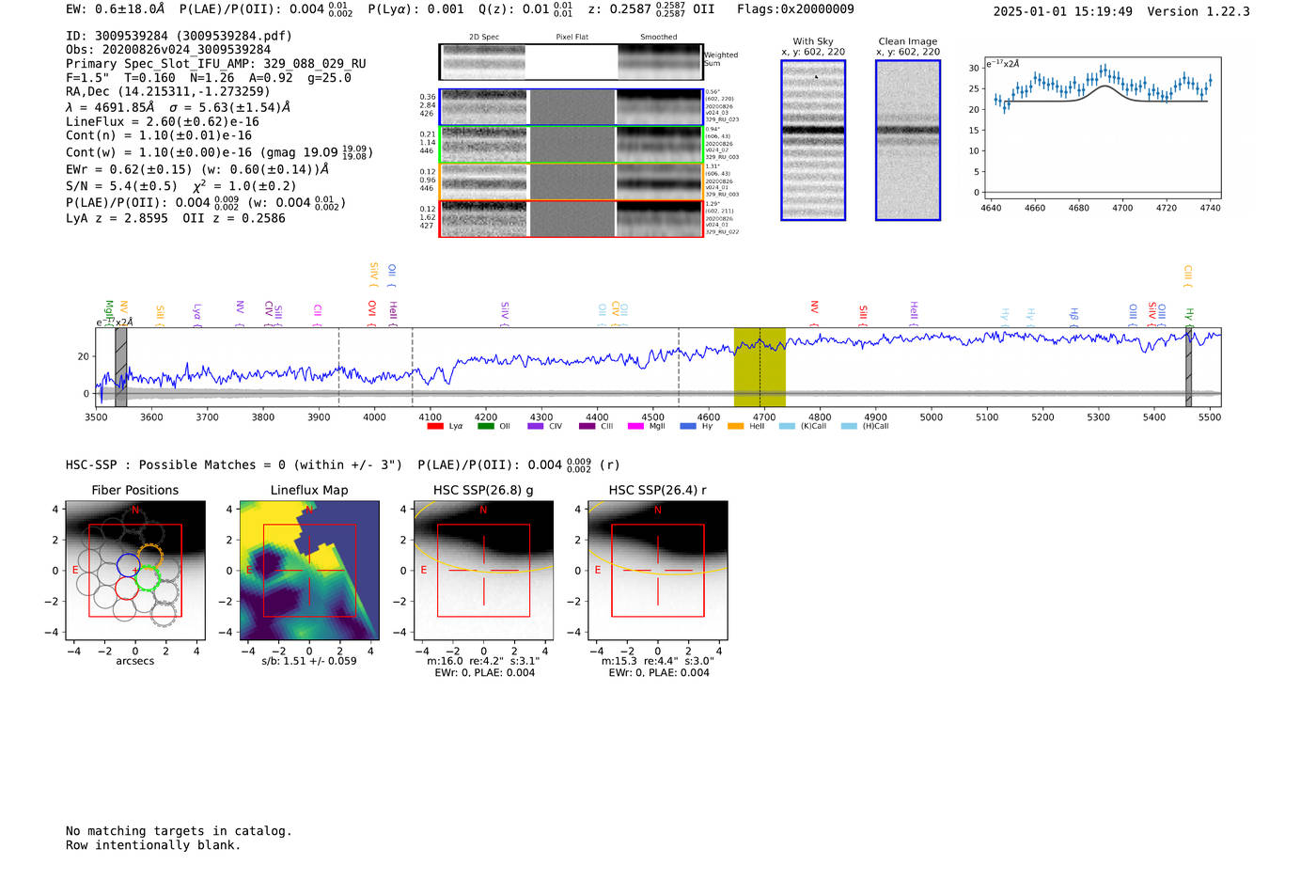
Task: Click the green fiber circle in Fiber Positions
Action: pyautogui.click(x=147, y=578)
